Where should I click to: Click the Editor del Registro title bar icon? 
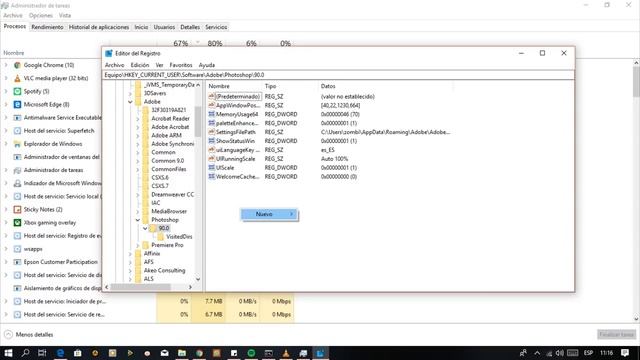coord(109,53)
